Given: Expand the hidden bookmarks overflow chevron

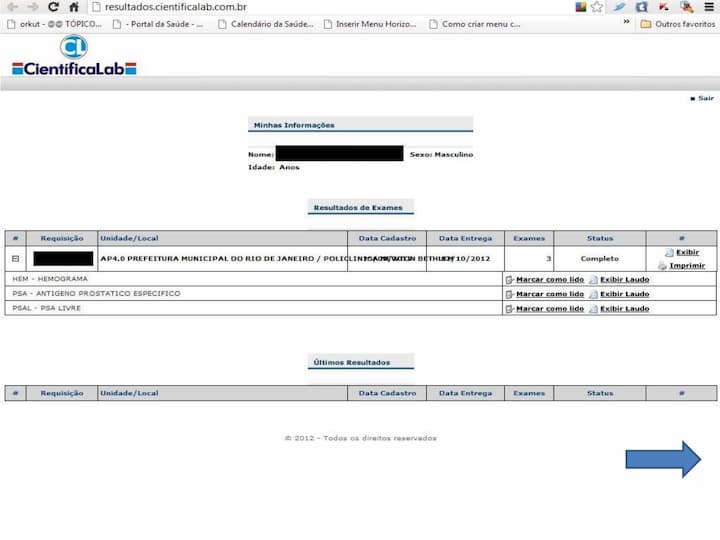Looking at the screenshot, I should point(627,23).
